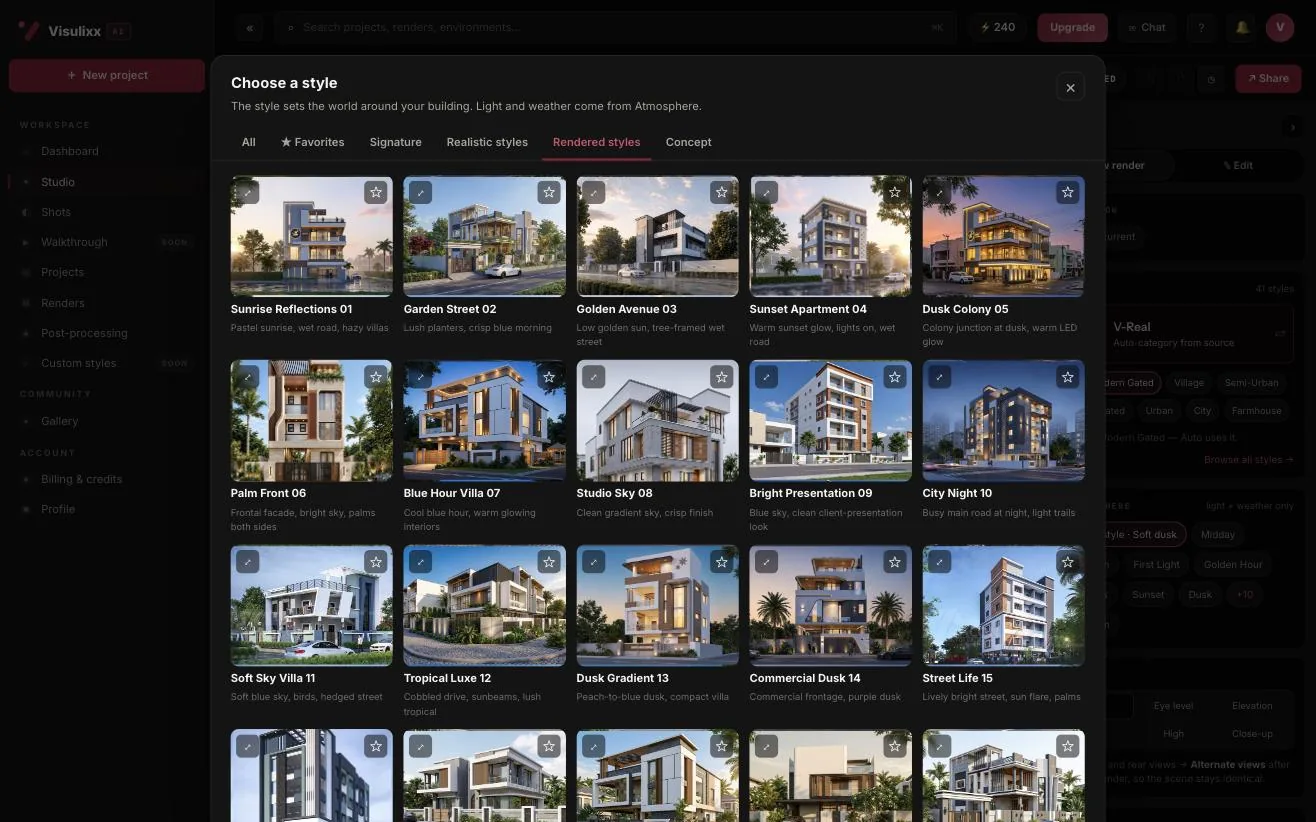Star the Tropical Luxe 12 style
Image resolution: width=1316 pixels, height=822 pixels.
549,562
